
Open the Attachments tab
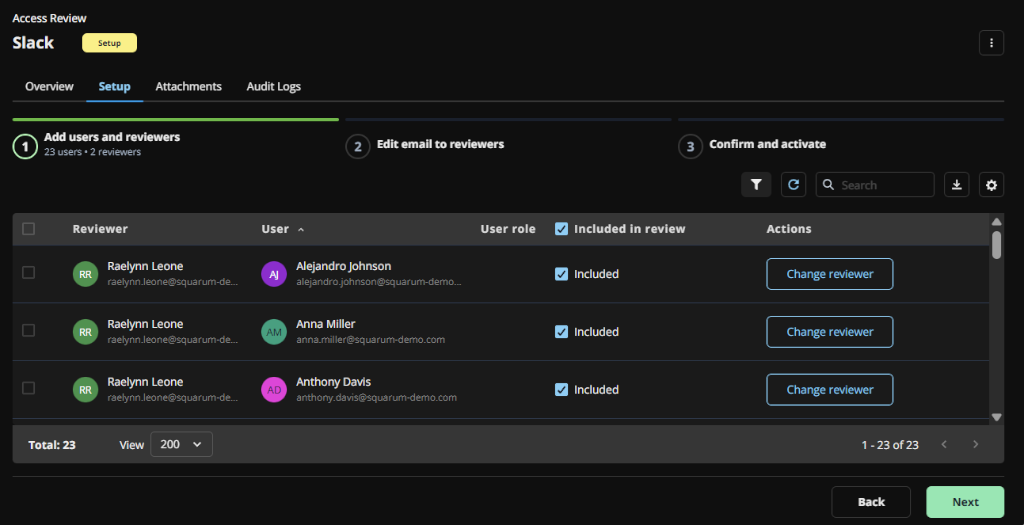(188, 86)
